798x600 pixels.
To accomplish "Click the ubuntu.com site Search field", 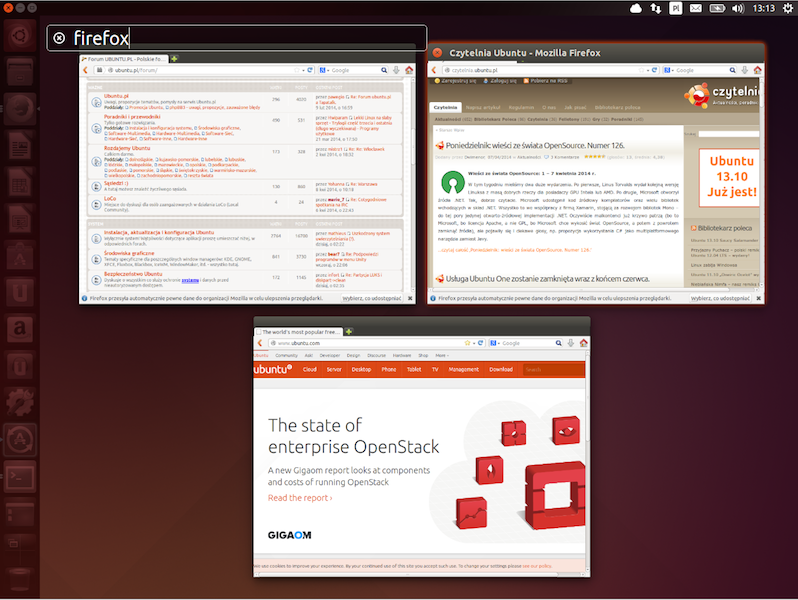I will coord(554,369).
